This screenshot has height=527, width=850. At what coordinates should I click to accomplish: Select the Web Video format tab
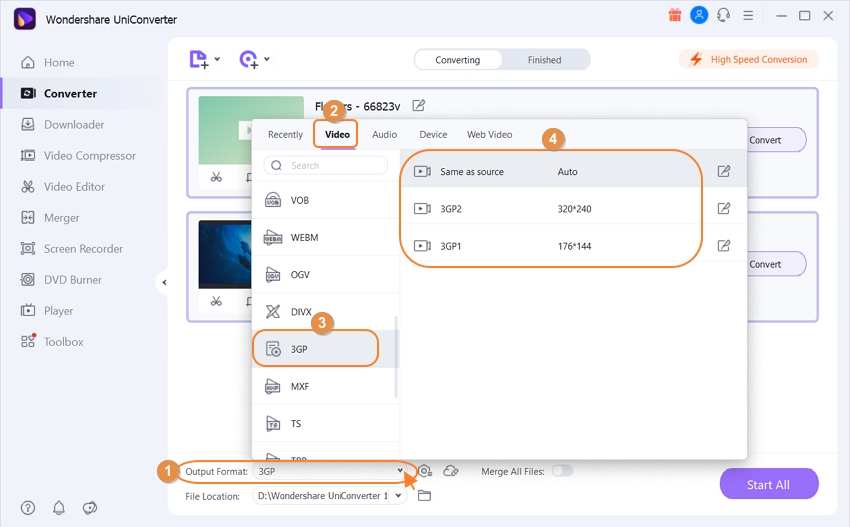(490, 134)
